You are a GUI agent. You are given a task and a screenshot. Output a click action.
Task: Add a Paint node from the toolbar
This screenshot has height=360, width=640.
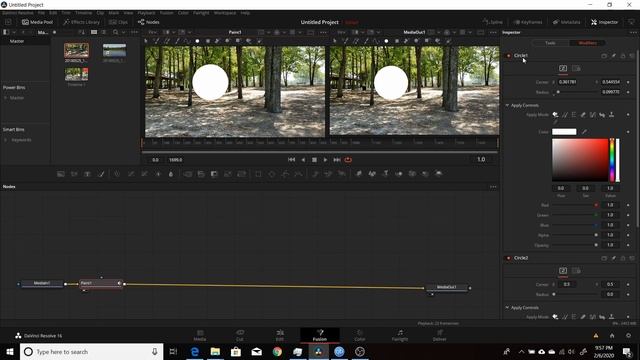(101, 174)
